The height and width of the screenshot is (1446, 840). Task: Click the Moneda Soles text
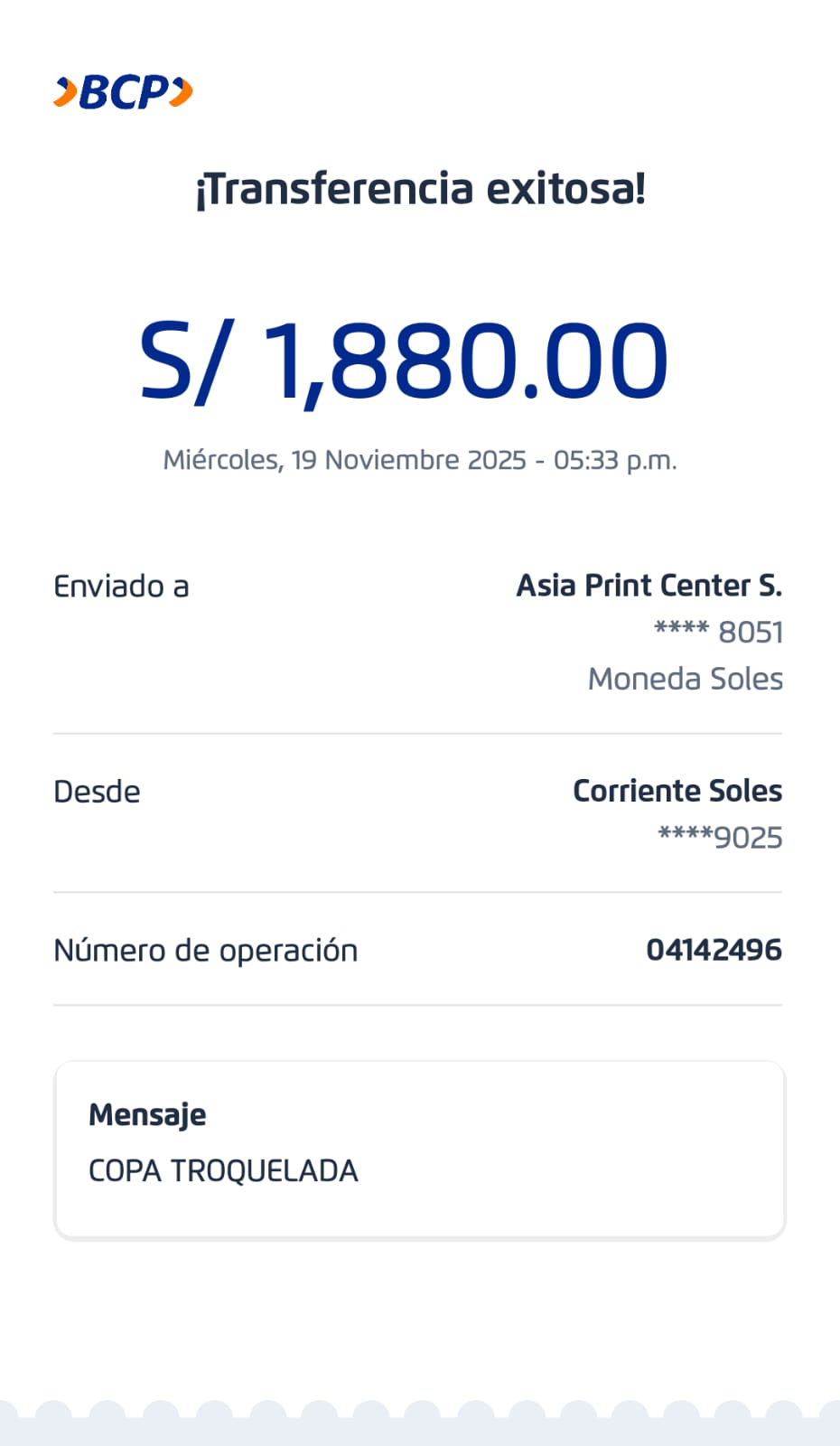(685, 679)
